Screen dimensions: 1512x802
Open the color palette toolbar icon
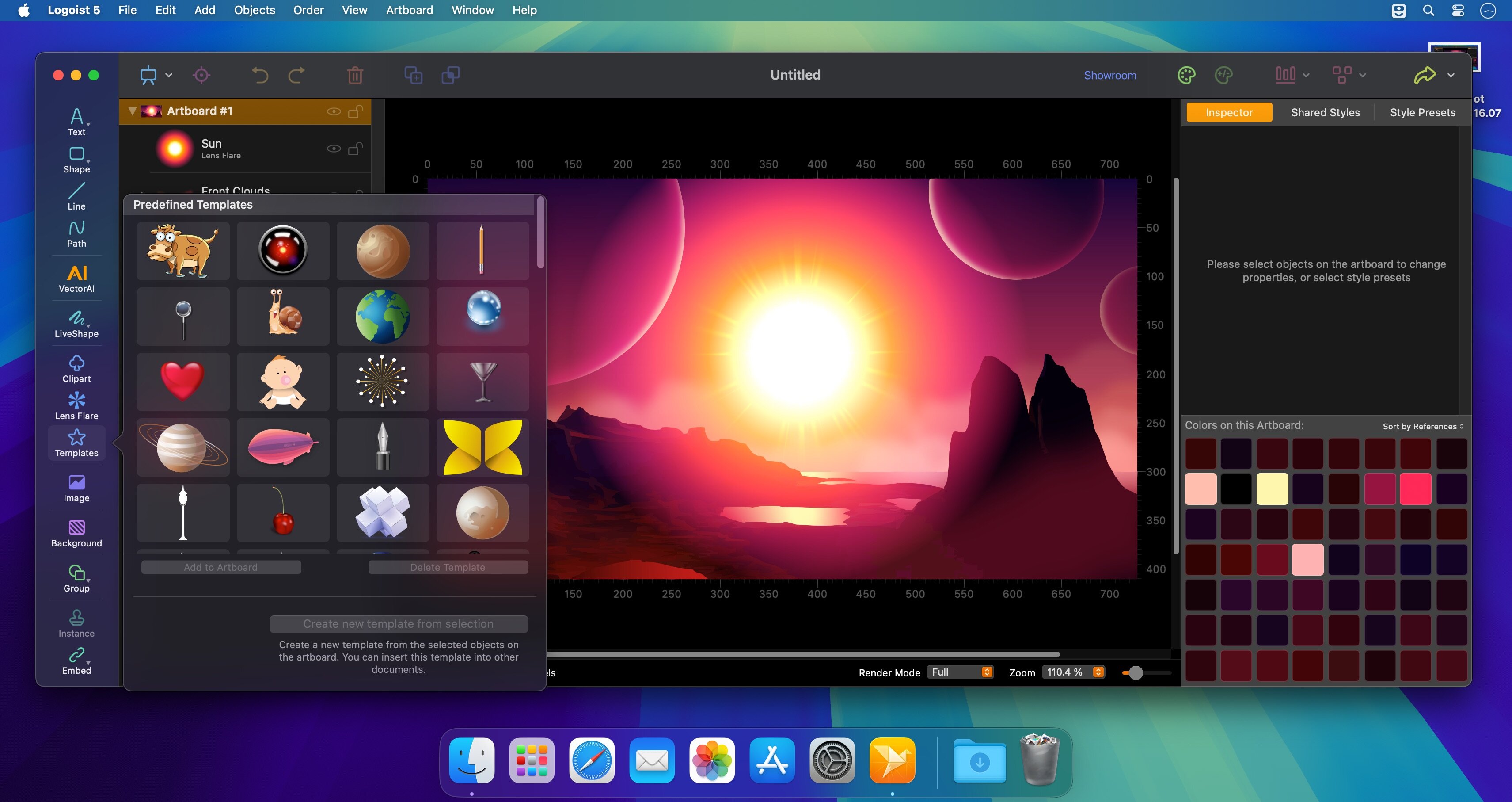pos(1186,75)
